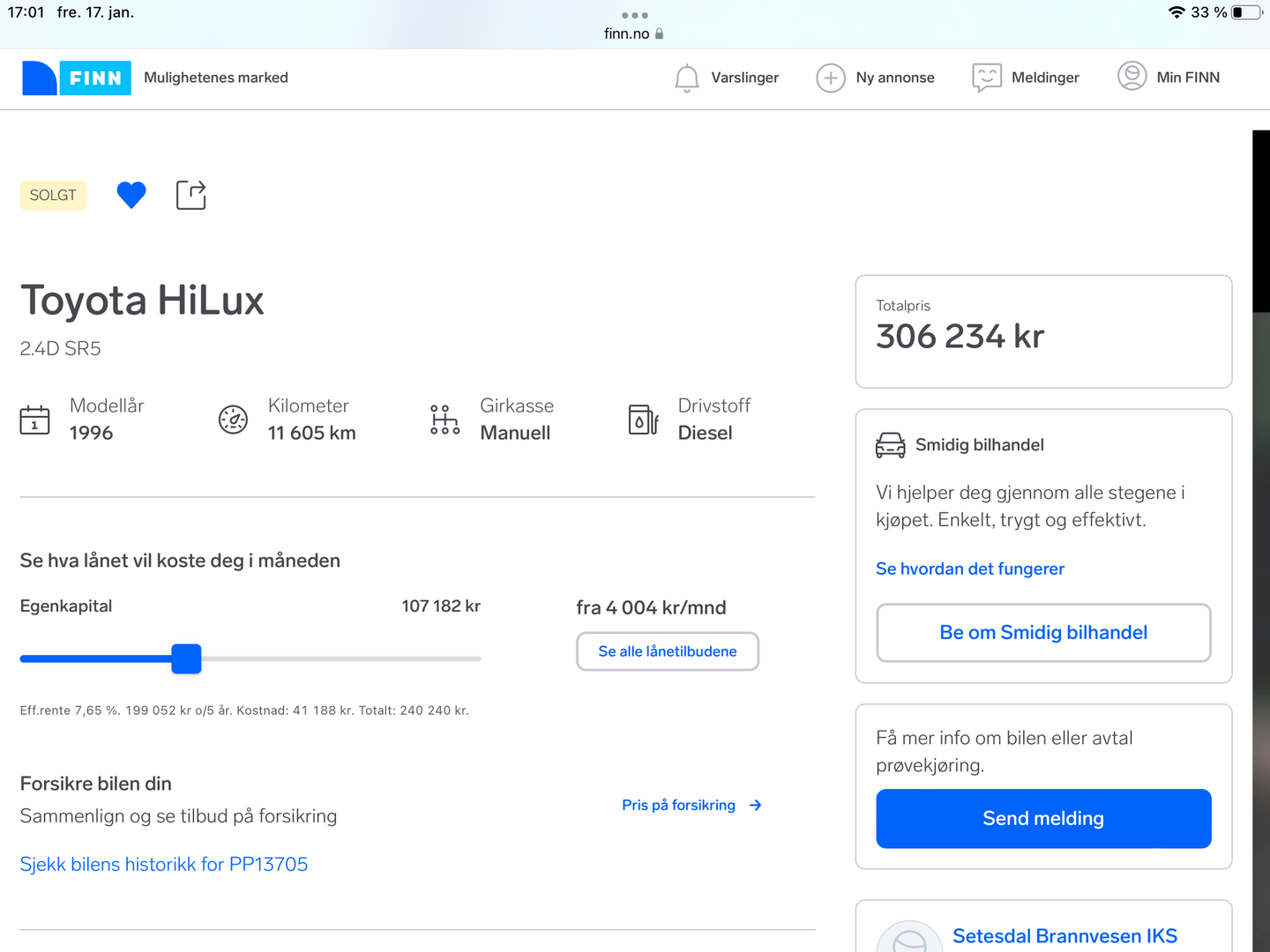Click the SOLGT status badge
This screenshot has width=1270, height=952.
(53, 195)
